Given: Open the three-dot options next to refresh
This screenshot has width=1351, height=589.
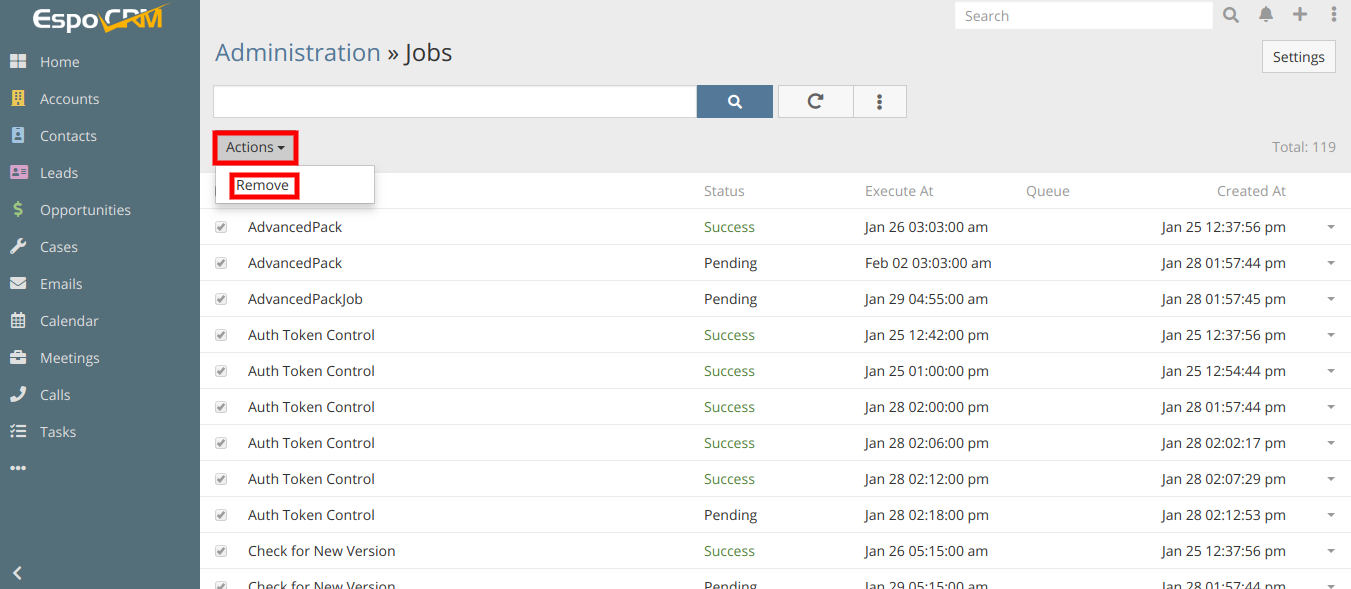Looking at the screenshot, I should tap(880, 101).
